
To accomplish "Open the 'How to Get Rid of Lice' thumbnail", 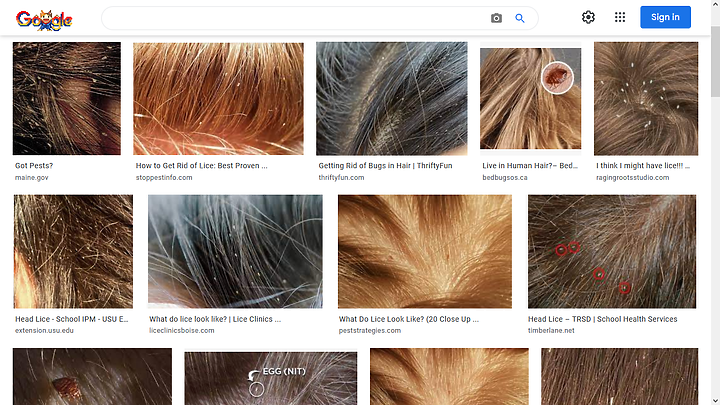I will pyautogui.click(x=218, y=98).
